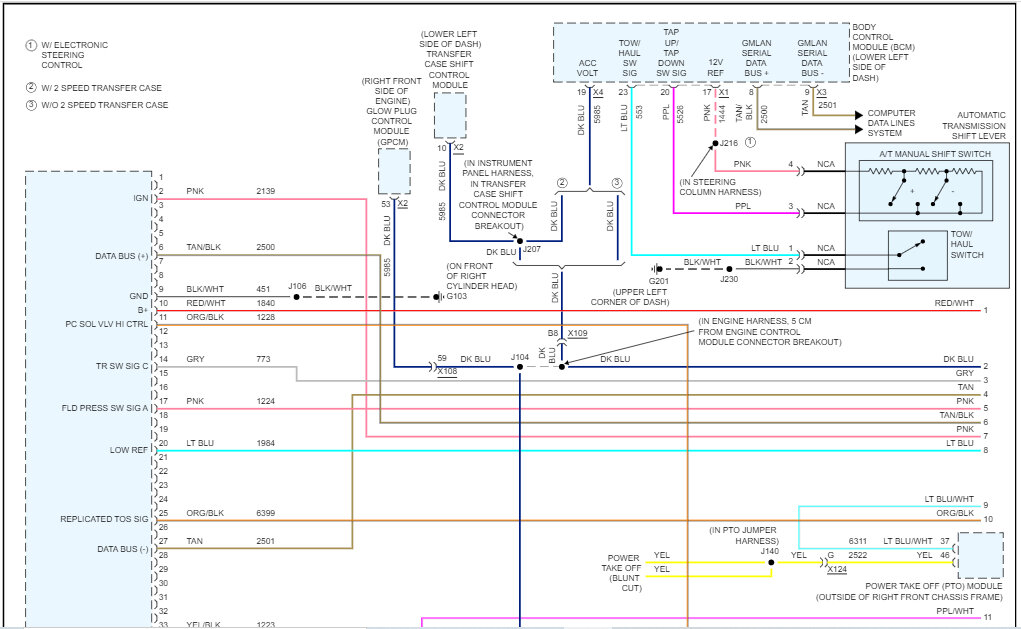
Task: Click the J104 splice label
Action: pyautogui.click(x=520, y=357)
